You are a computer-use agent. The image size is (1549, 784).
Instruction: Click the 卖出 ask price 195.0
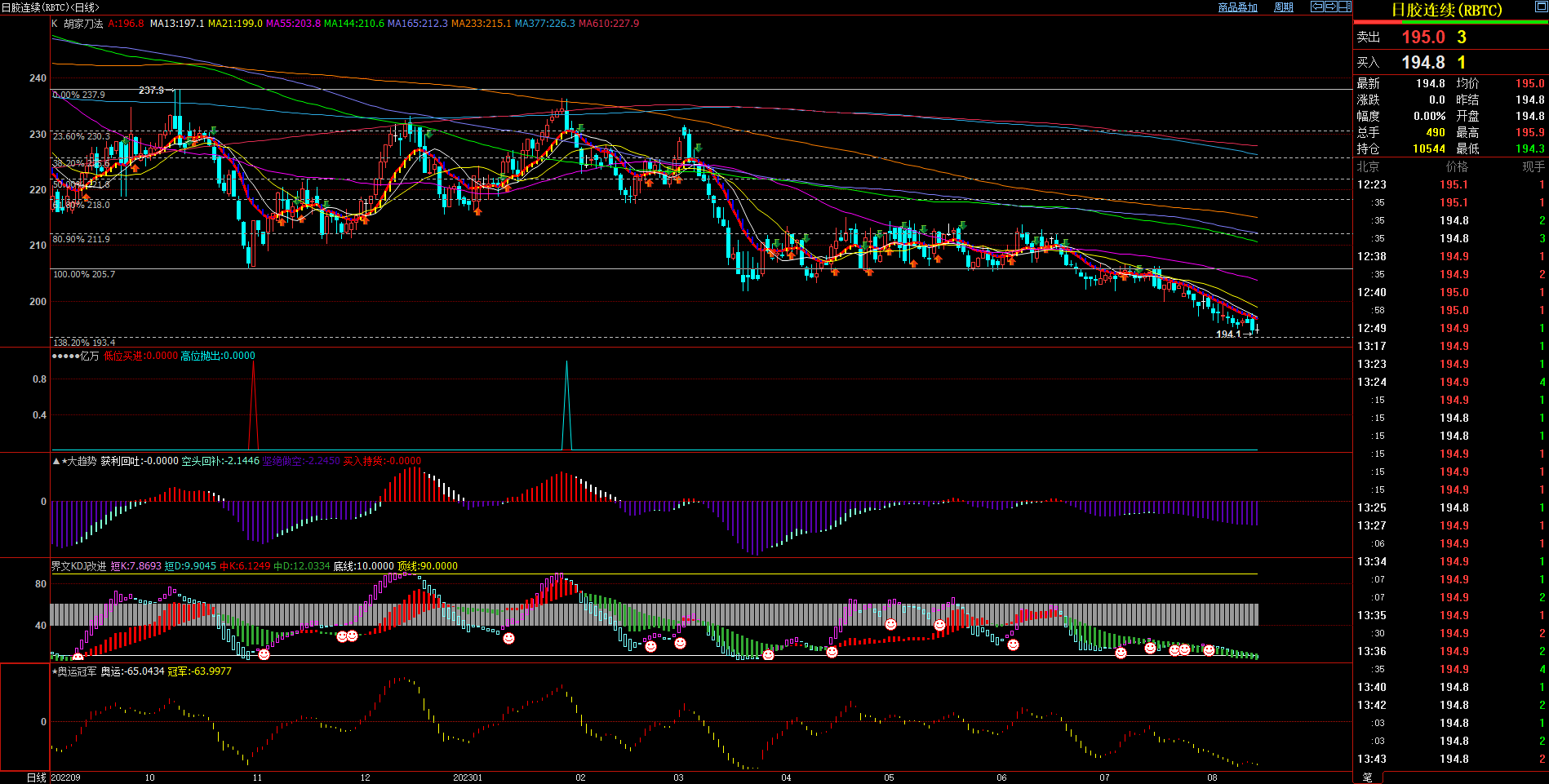click(x=1423, y=38)
